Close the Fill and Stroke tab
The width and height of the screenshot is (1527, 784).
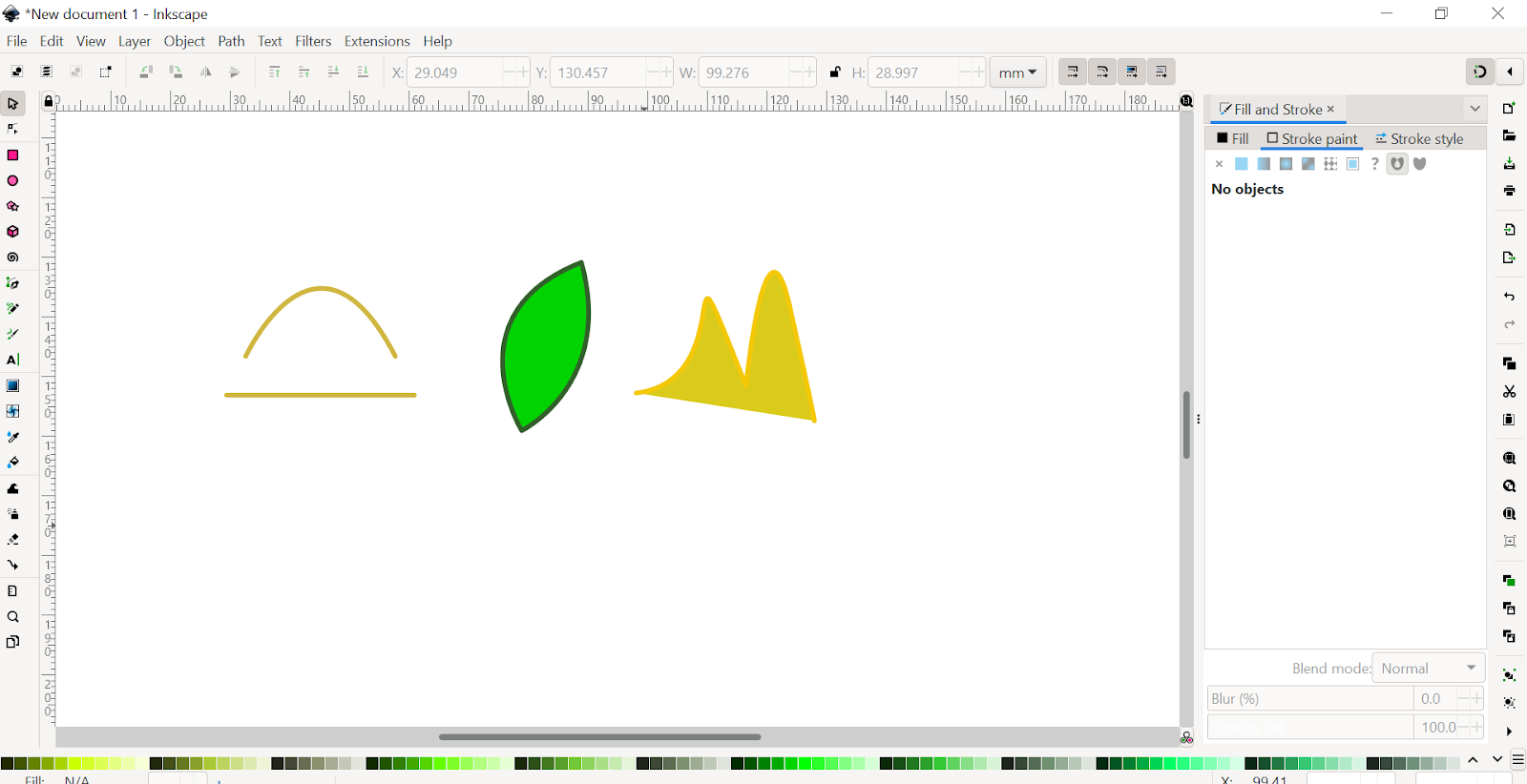tap(1330, 109)
